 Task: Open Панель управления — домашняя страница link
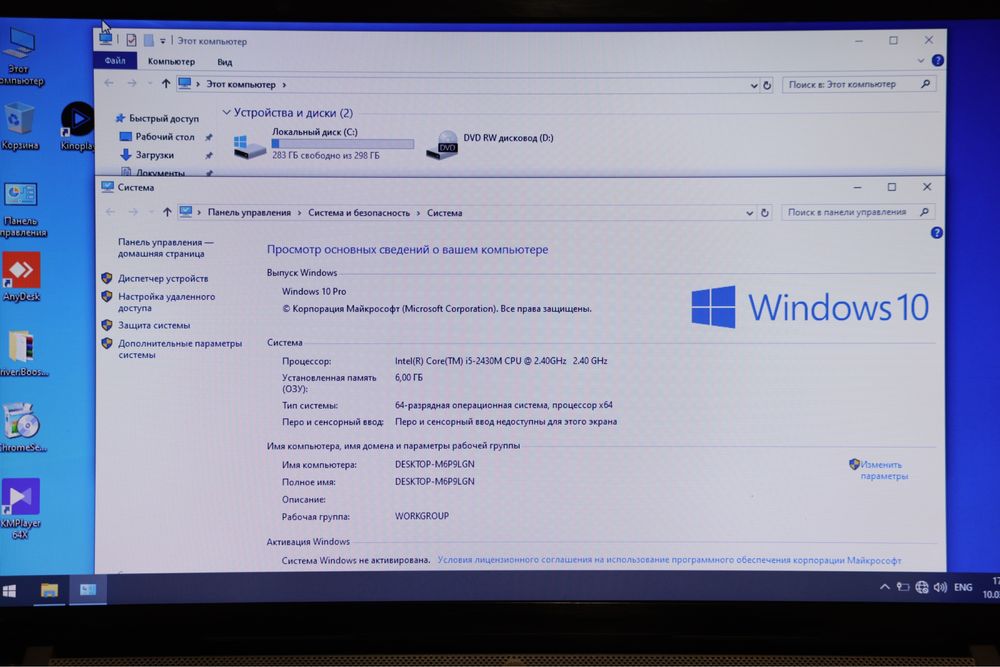click(x=165, y=247)
